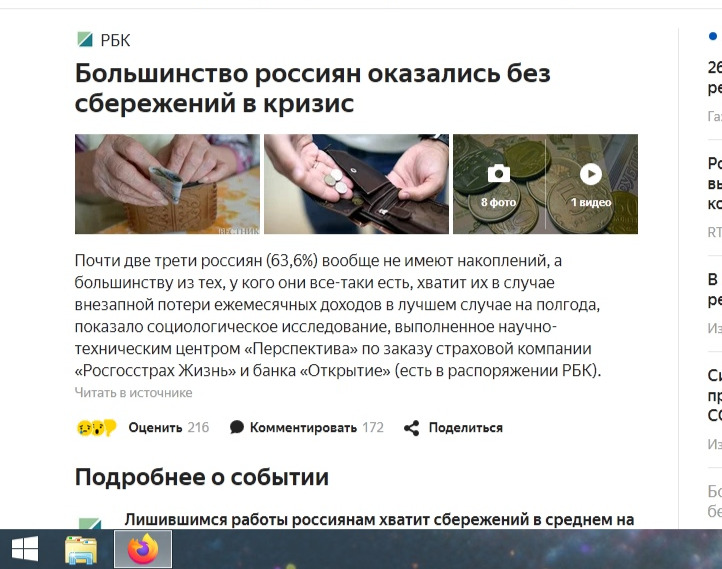Open the РБК source name link
The image size is (722, 569).
tap(115, 41)
